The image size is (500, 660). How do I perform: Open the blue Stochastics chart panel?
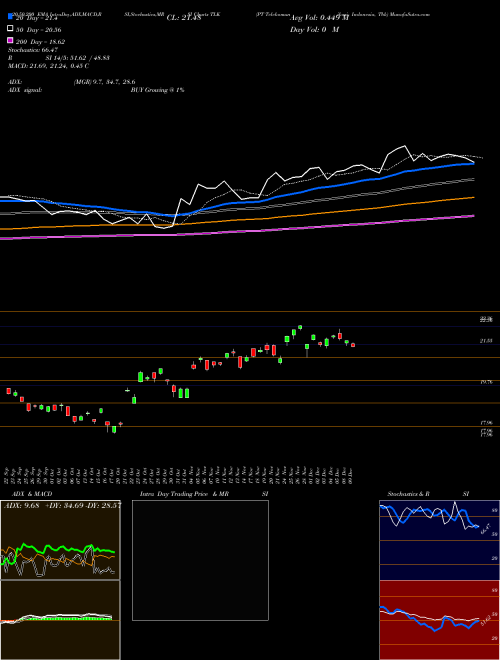(439, 540)
